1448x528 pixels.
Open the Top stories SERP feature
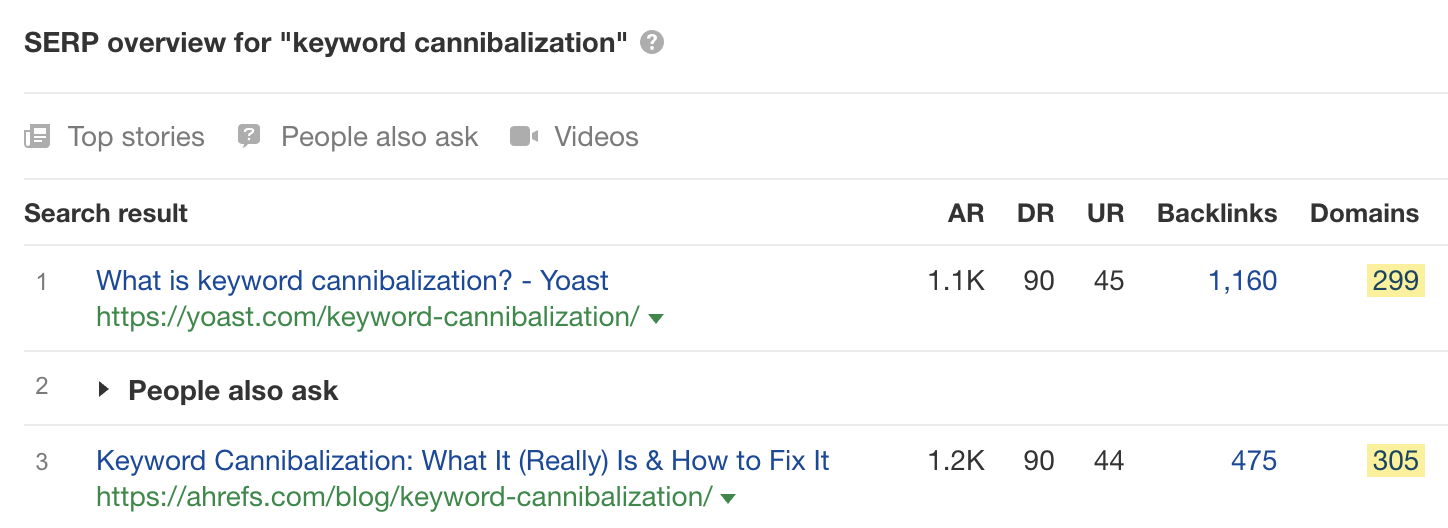[x=136, y=137]
